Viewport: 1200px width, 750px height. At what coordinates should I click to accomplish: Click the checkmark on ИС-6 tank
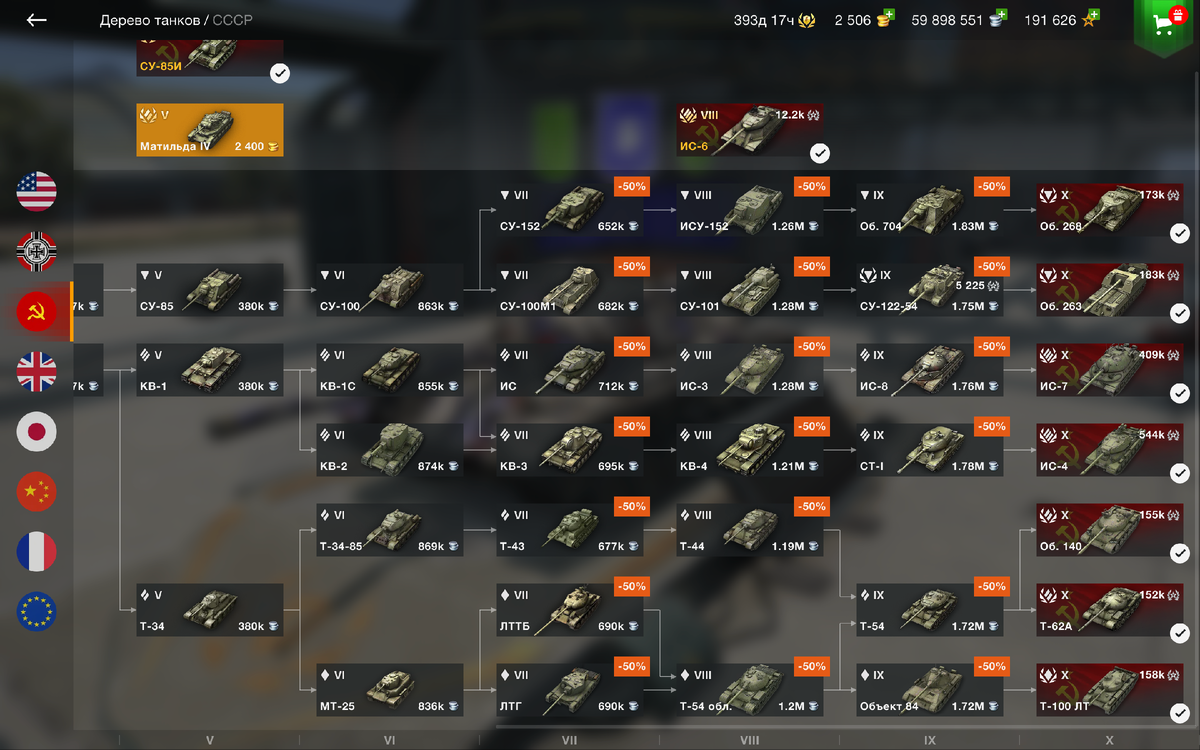click(820, 153)
